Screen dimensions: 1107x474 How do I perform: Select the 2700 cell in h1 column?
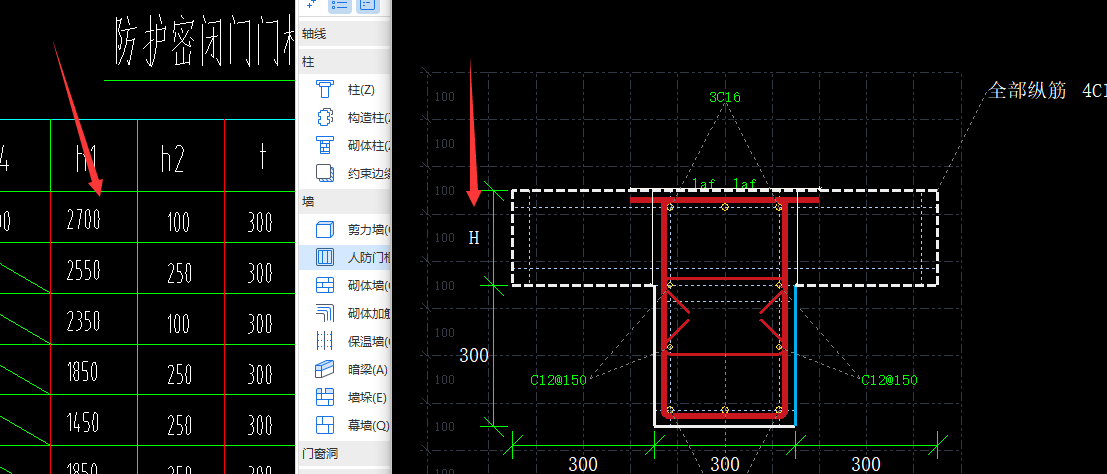click(83, 221)
